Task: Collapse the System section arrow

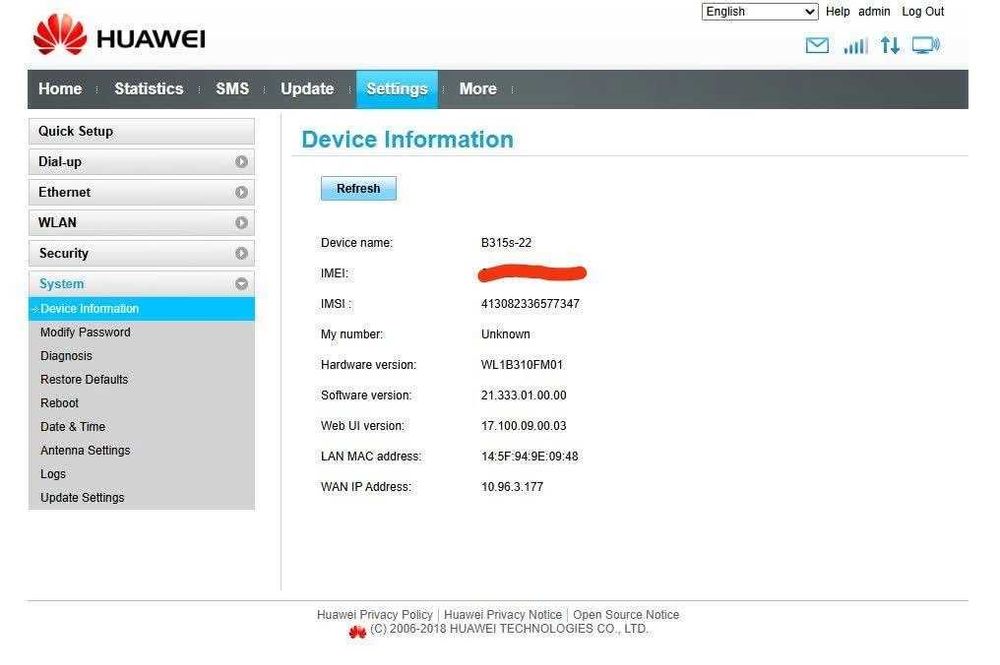Action: point(241,284)
